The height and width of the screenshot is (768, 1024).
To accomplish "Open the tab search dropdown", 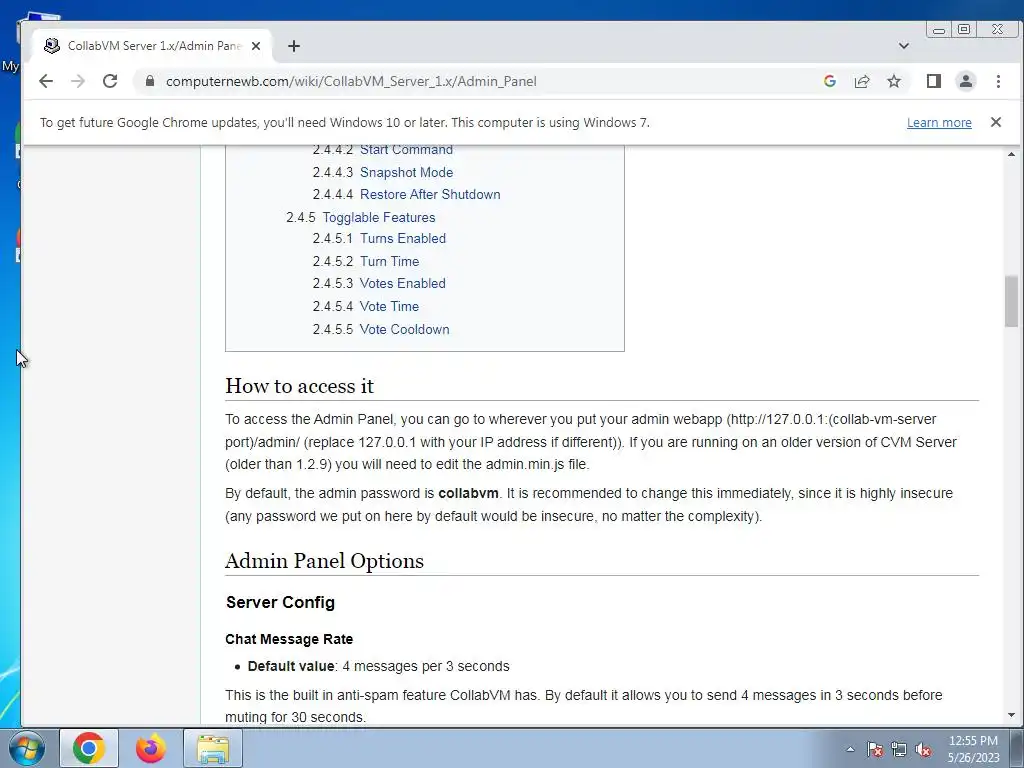I will [x=904, y=46].
